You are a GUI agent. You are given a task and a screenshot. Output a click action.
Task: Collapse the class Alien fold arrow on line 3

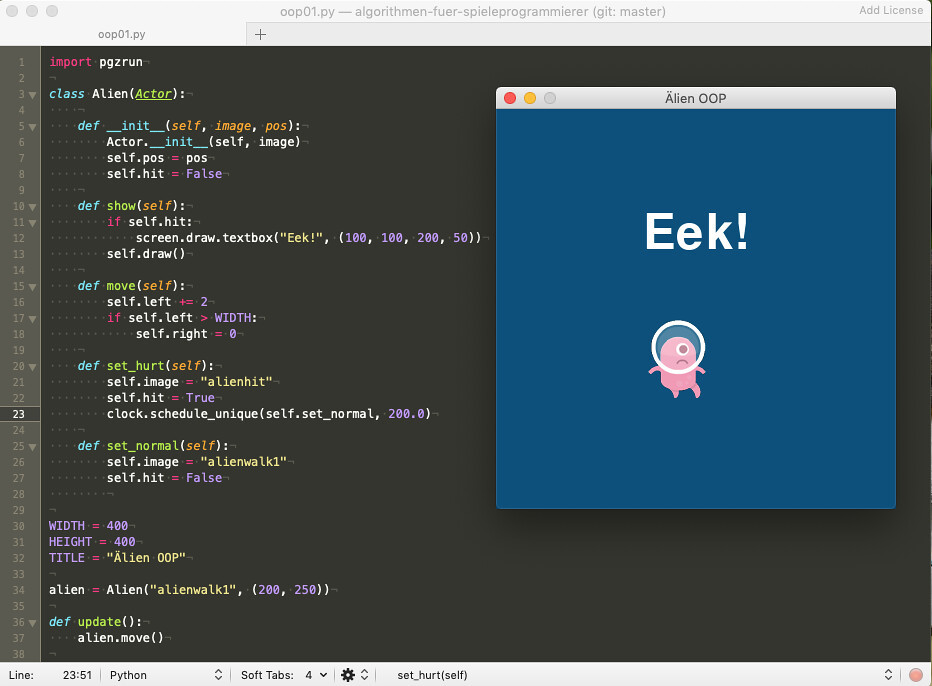click(x=33, y=95)
